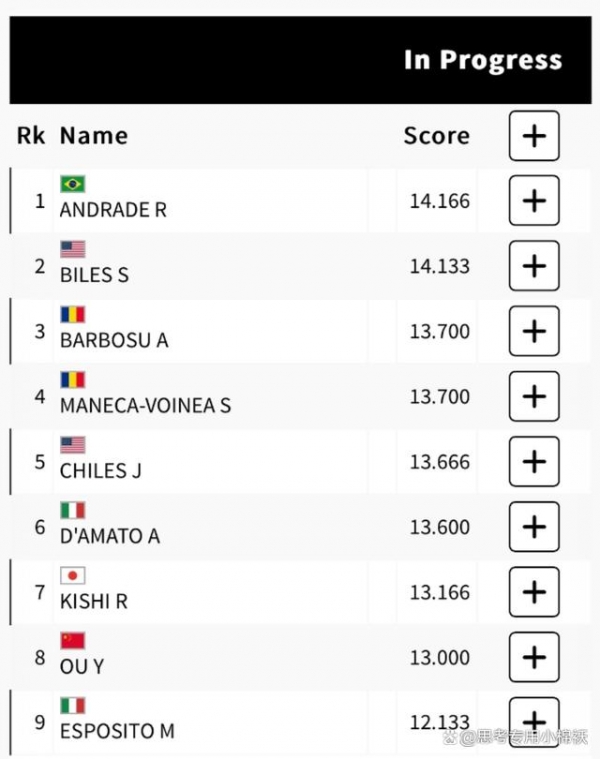Expand MANECA-VOINEA S score breakdown
600x759 pixels.
coord(534,396)
